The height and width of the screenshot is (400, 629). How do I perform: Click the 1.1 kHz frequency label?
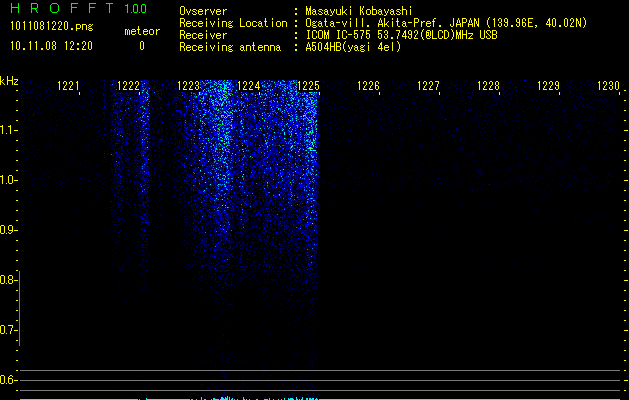coord(8,130)
